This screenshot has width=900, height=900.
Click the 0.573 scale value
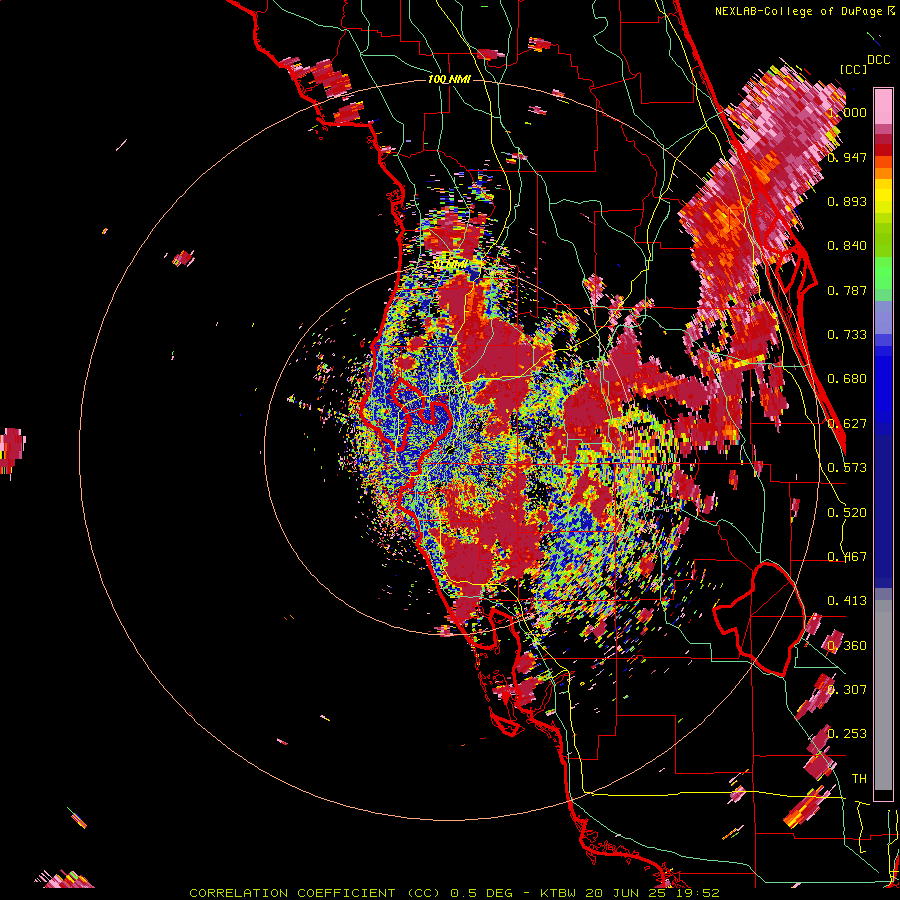[847, 468]
